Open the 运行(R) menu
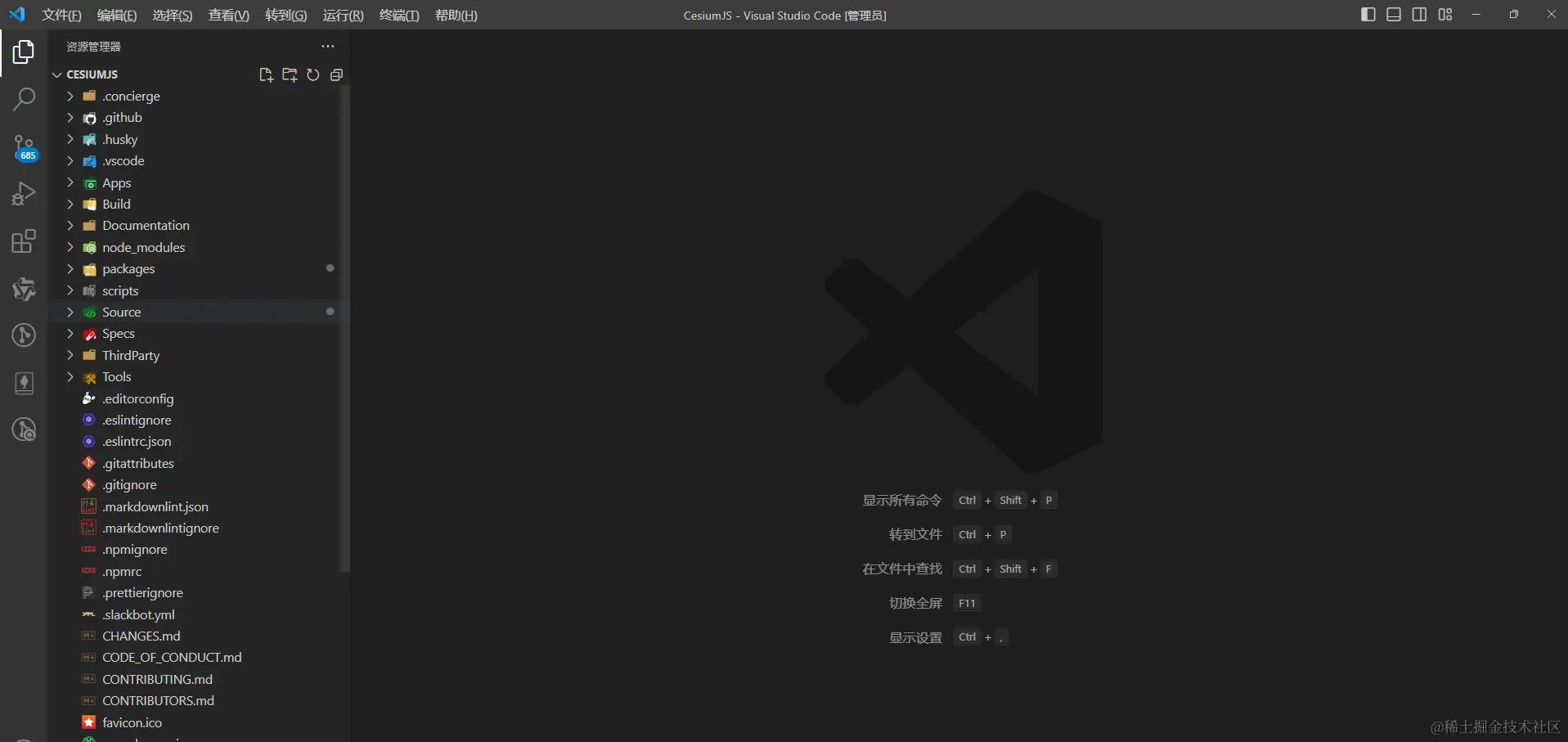This screenshot has width=1568, height=742. point(344,16)
